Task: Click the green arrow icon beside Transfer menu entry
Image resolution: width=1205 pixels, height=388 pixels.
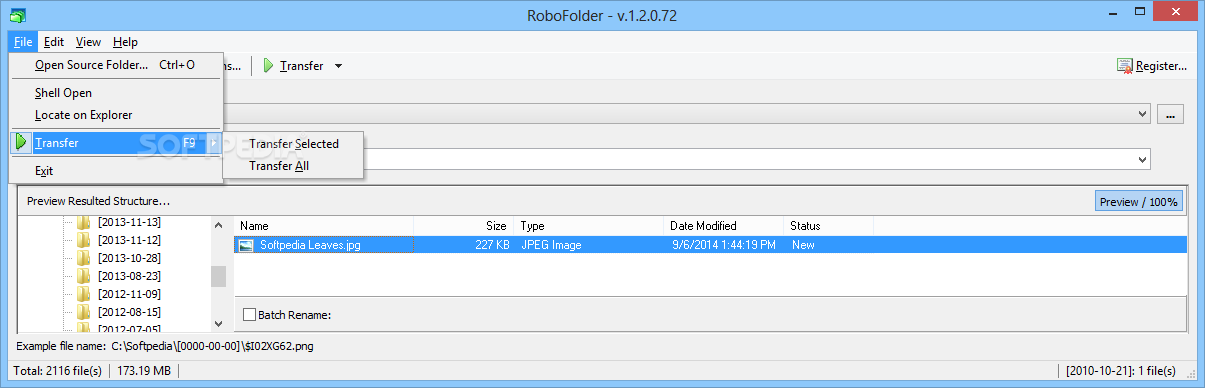Action: [x=22, y=143]
